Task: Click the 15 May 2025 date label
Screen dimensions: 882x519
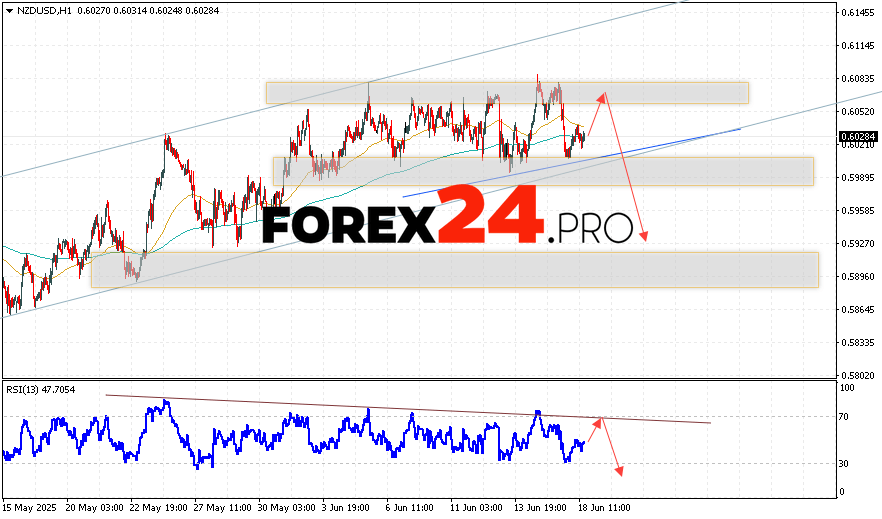Action: (30, 508)
